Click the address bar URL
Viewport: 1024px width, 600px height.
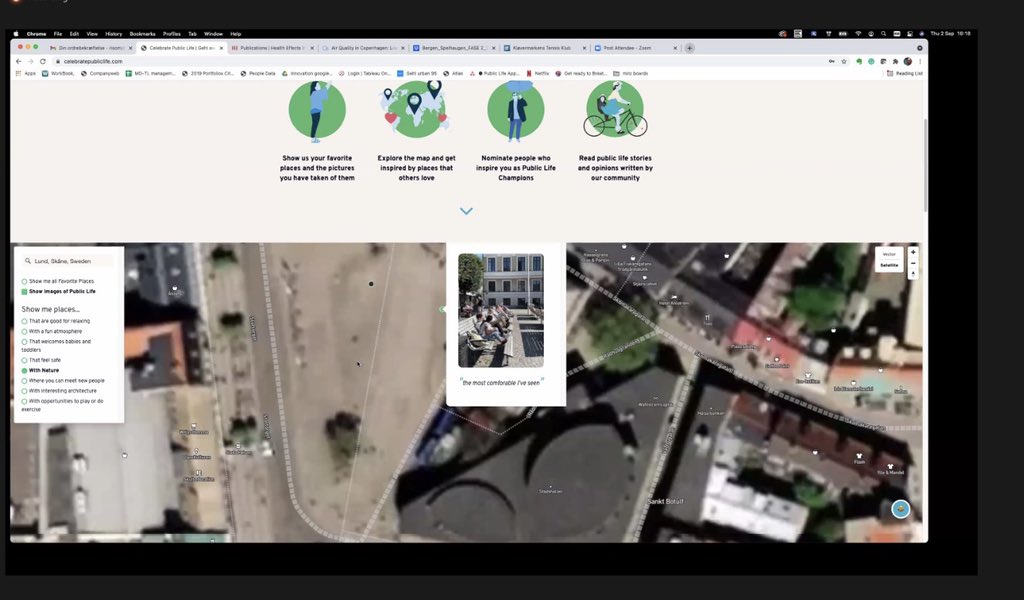click(x=93, y=61)
